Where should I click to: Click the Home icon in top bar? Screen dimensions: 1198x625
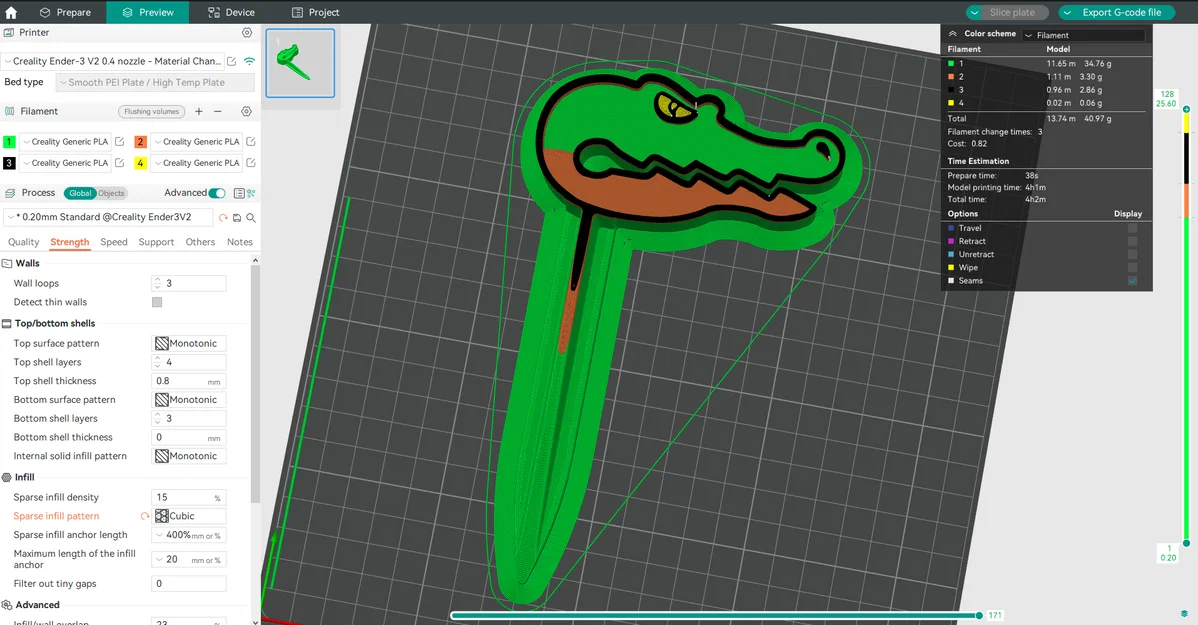11,12
